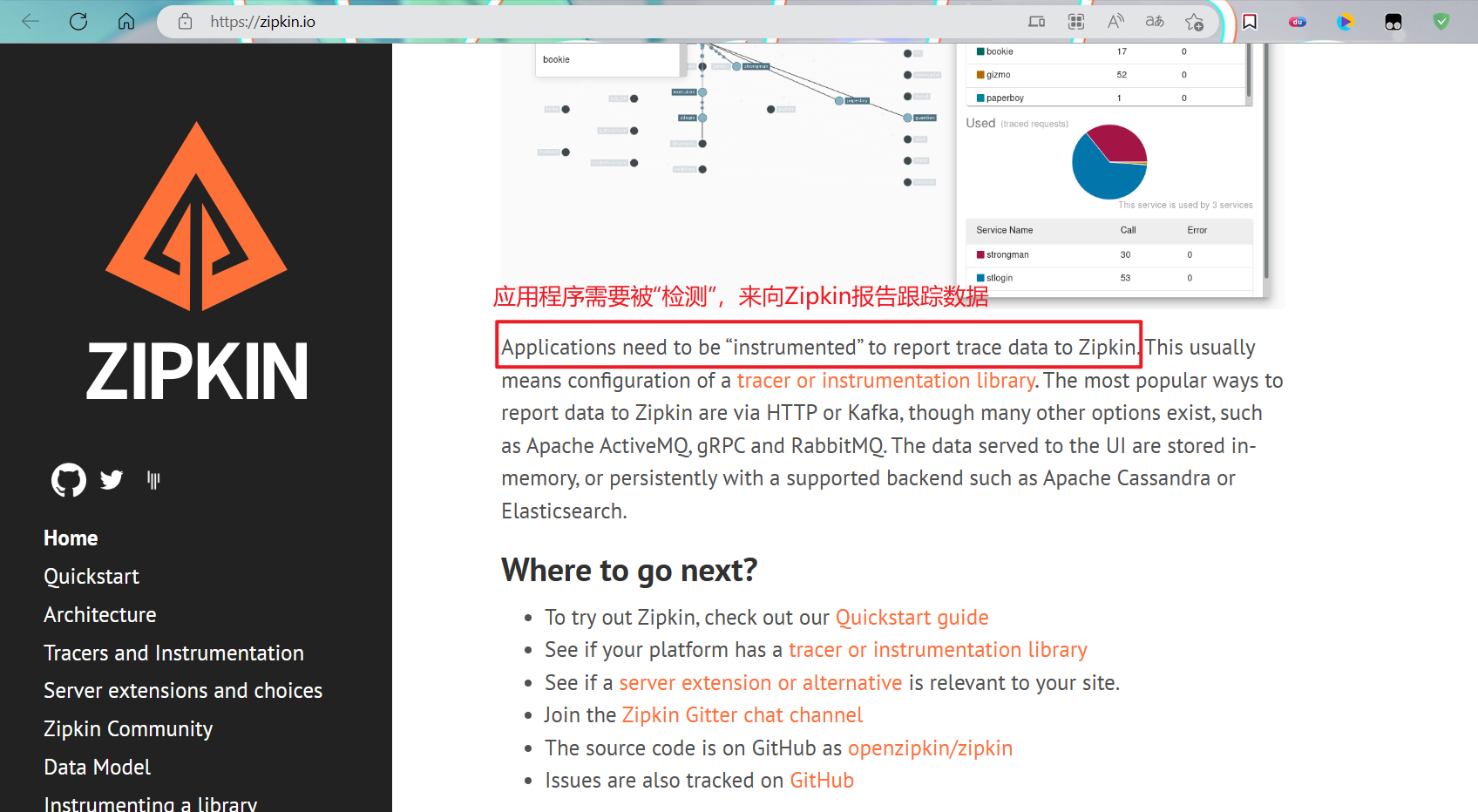The image size is (1478, 812).
Task: Open Instrumenting a library sidebar item
Action: pos(151,804)
